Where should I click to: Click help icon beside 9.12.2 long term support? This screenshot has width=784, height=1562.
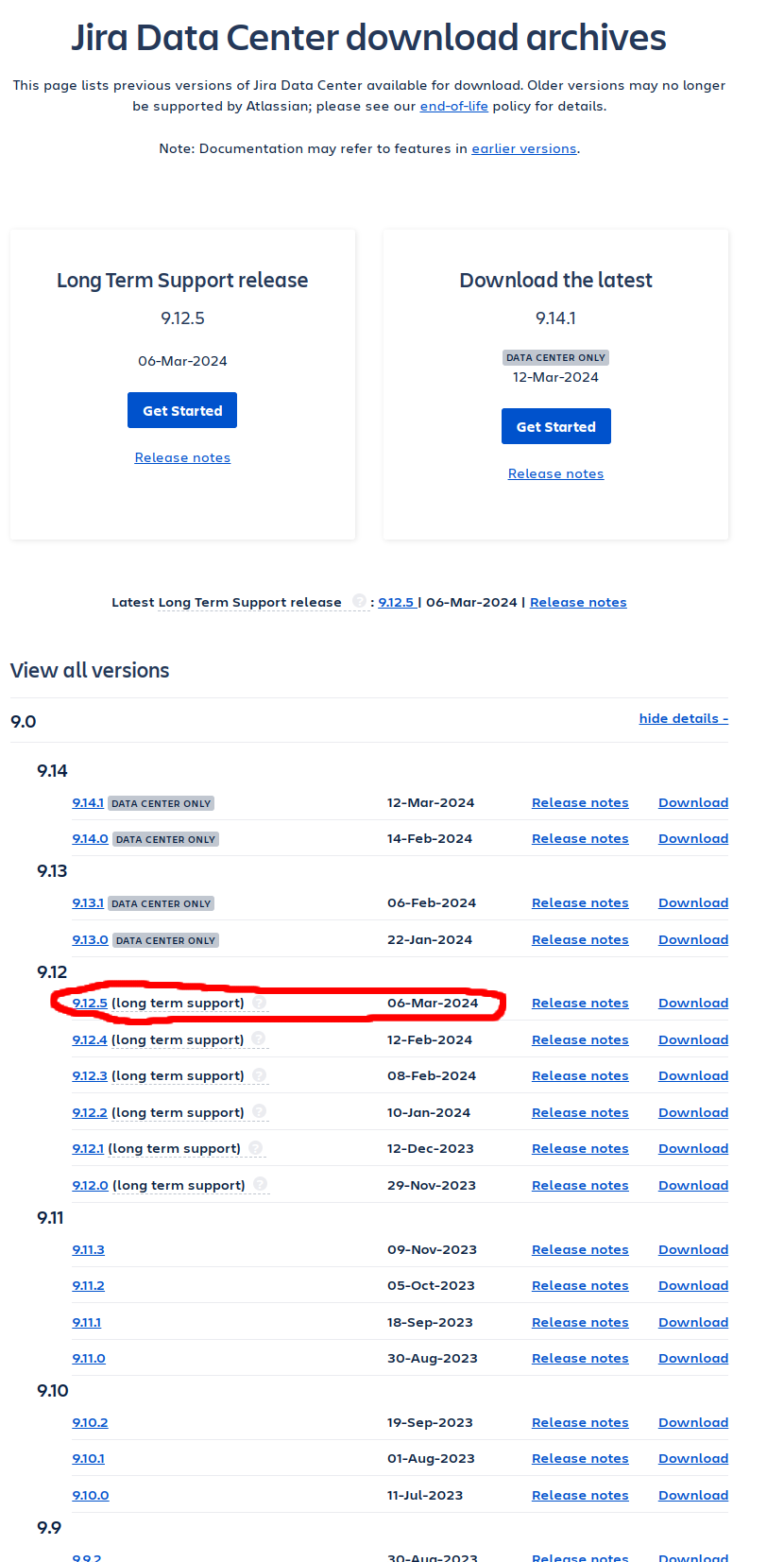(260, 1111)
